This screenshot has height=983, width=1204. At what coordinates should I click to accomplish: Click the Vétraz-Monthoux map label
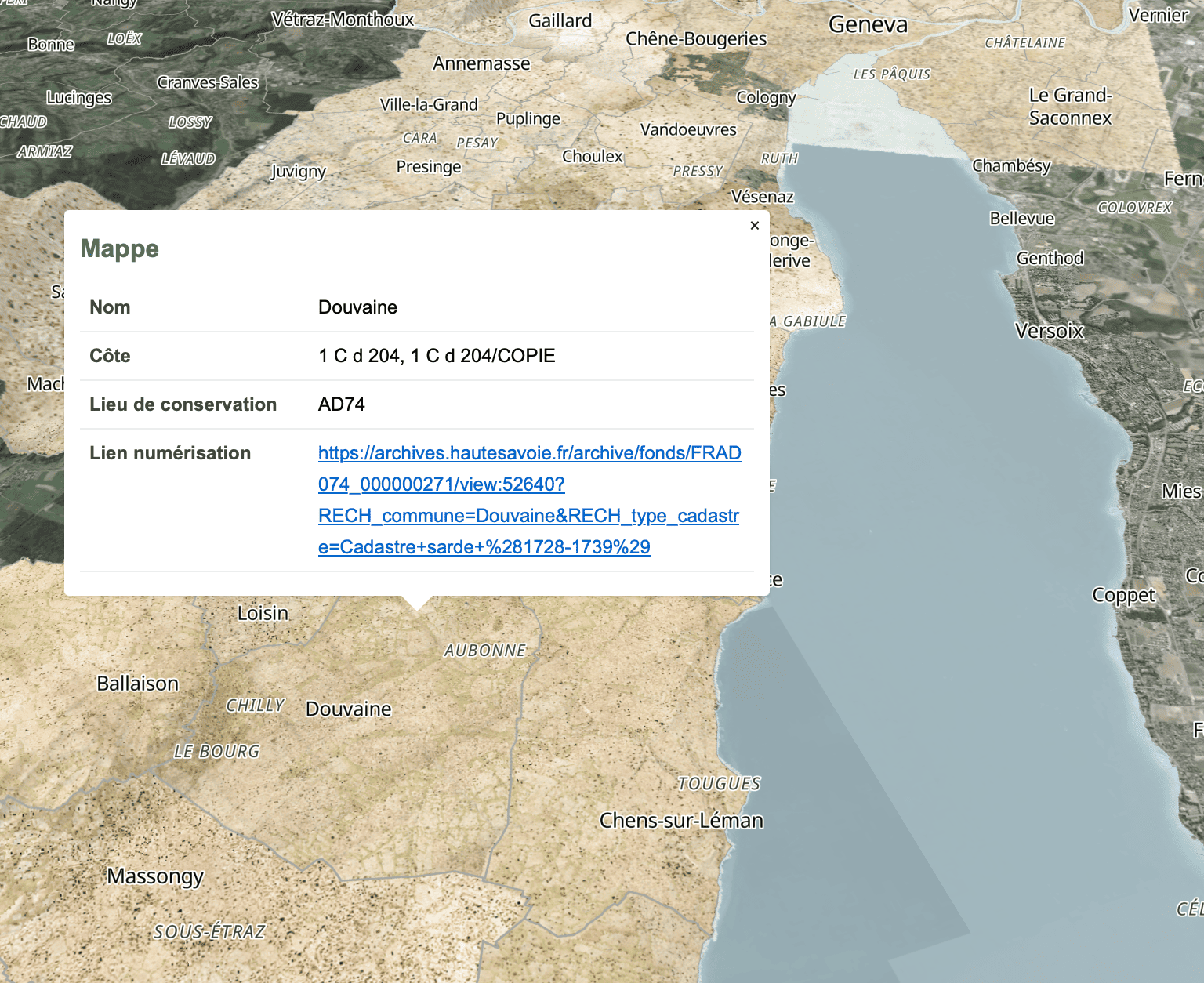(x=343, y=20)
